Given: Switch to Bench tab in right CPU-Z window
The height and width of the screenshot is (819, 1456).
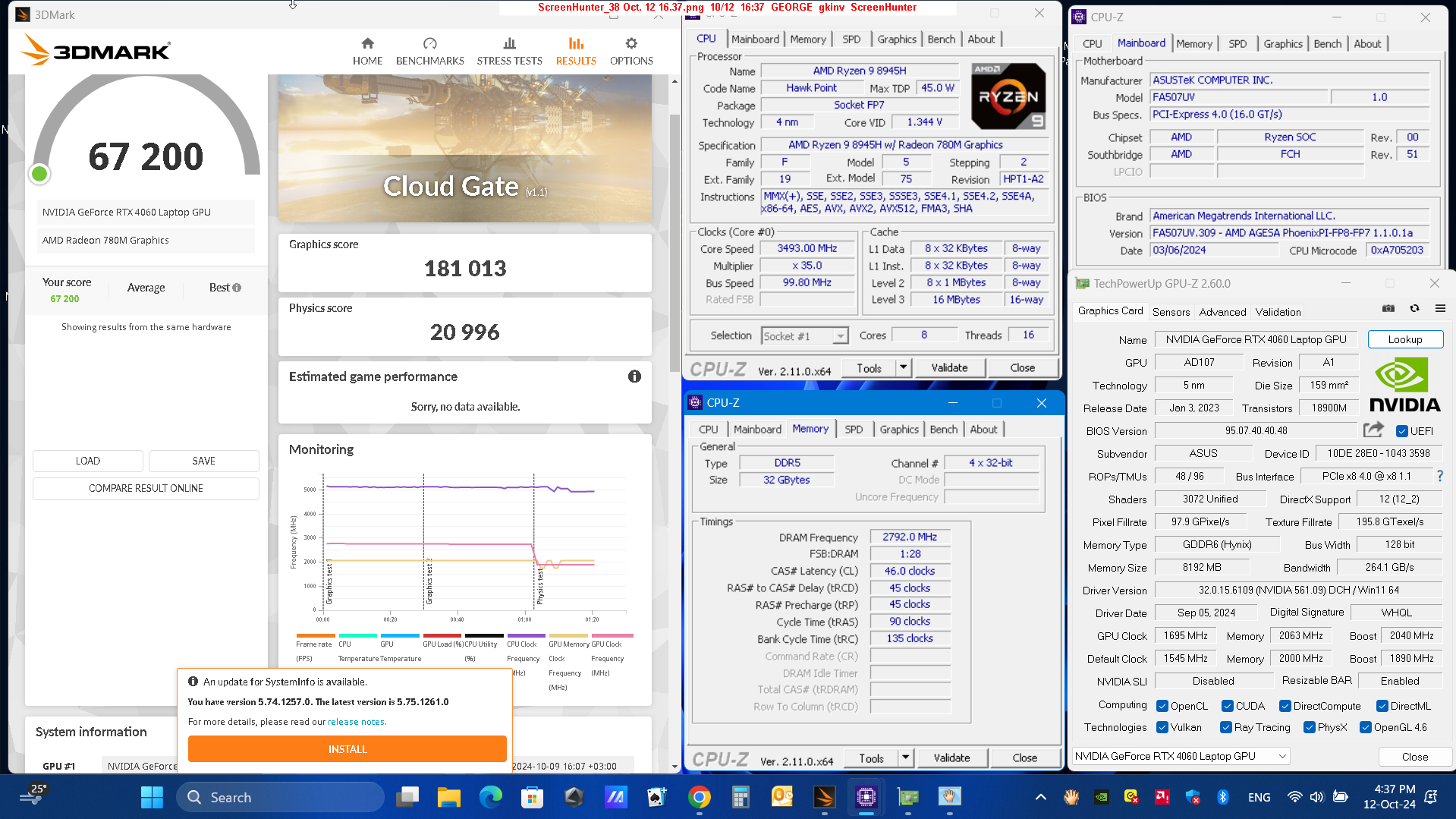Looking at the screenshot, I should point(1327,44).
